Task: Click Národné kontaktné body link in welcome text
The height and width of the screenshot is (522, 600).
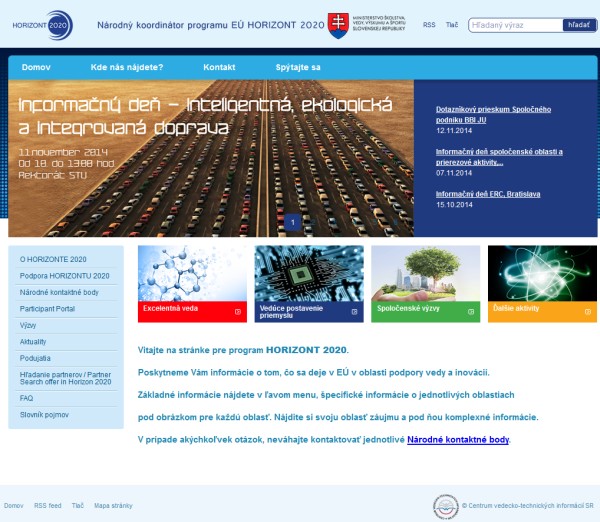Action: point(458,440)
